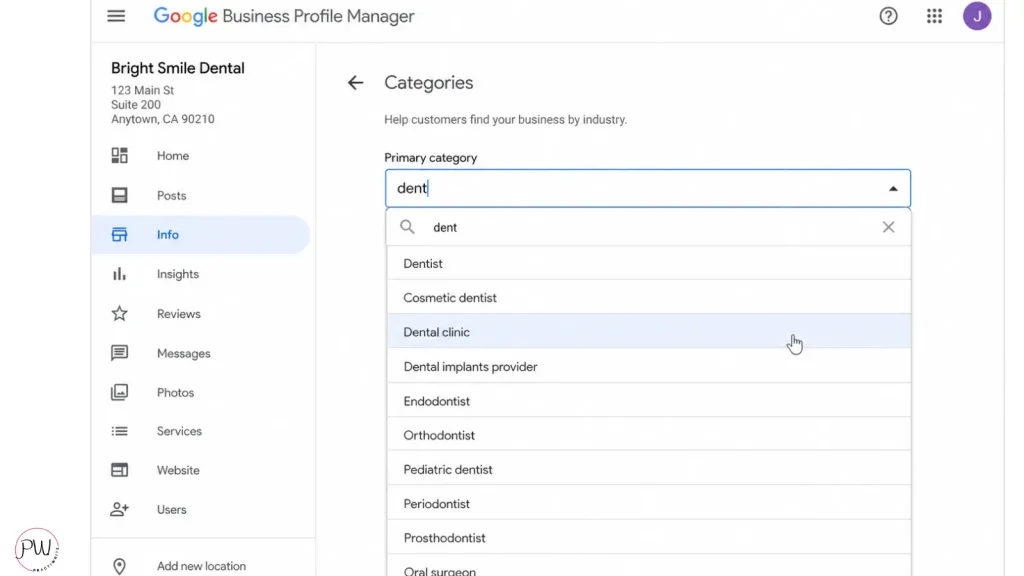Click the Photos icon in sidebar
This screenshot has width=1024, height=576.
coord(120,393)
